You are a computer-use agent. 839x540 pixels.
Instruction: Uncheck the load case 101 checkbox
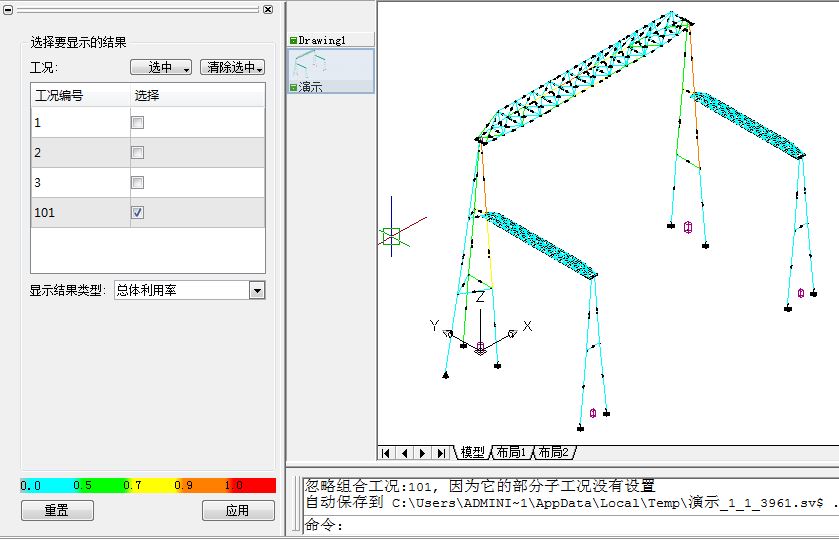[x=138, y=212]
